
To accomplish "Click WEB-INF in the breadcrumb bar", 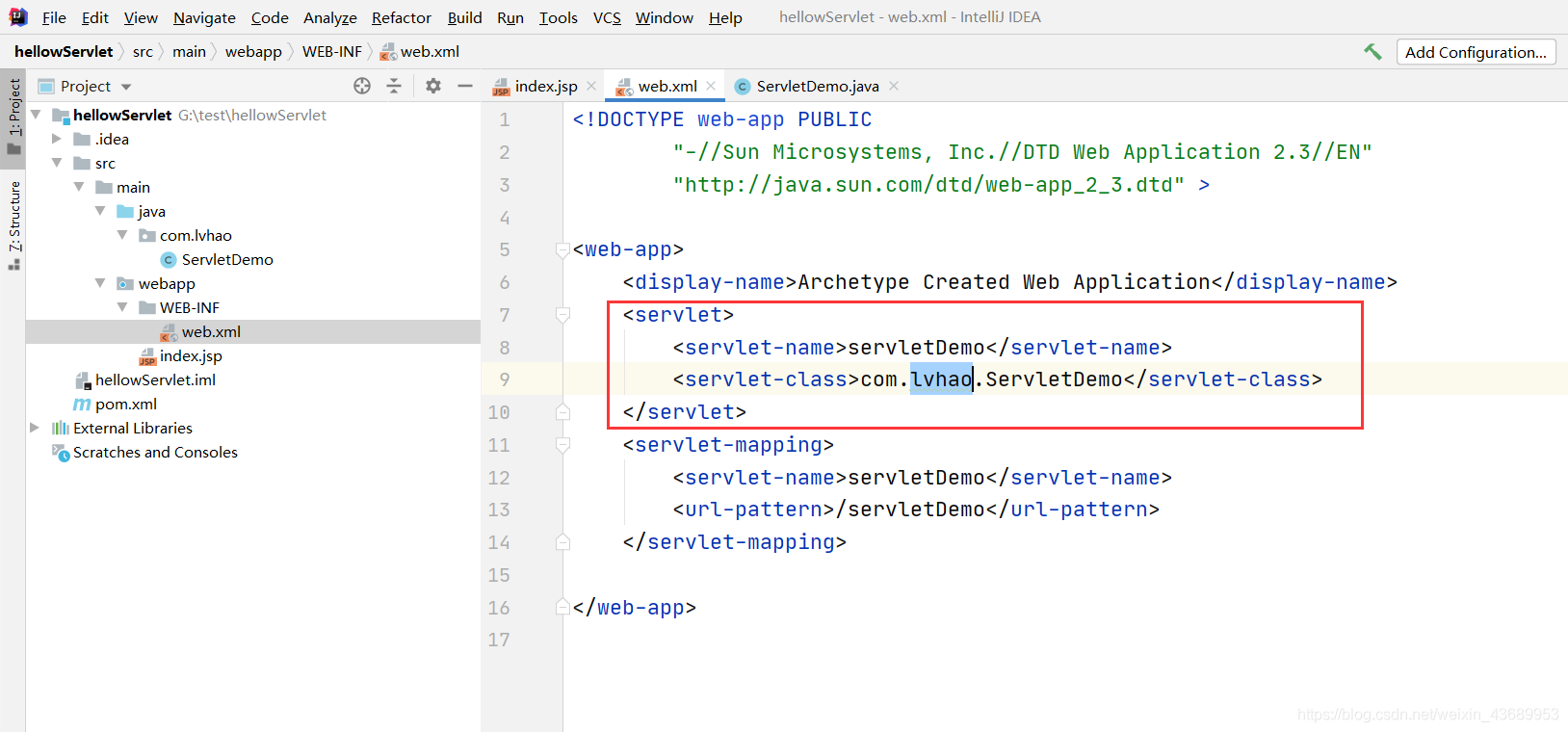I will [332, 52].
